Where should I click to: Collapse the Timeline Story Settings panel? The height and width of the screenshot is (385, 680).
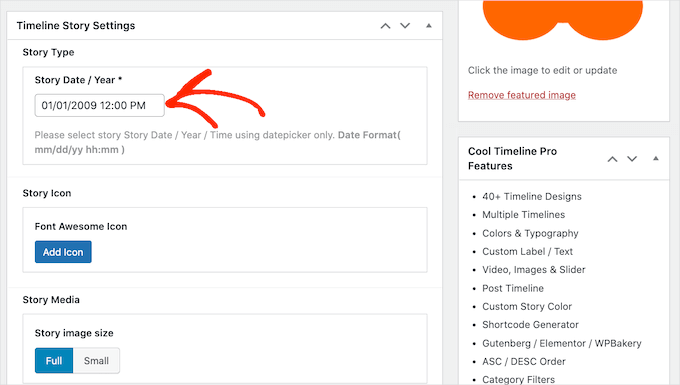click(428, 26)
